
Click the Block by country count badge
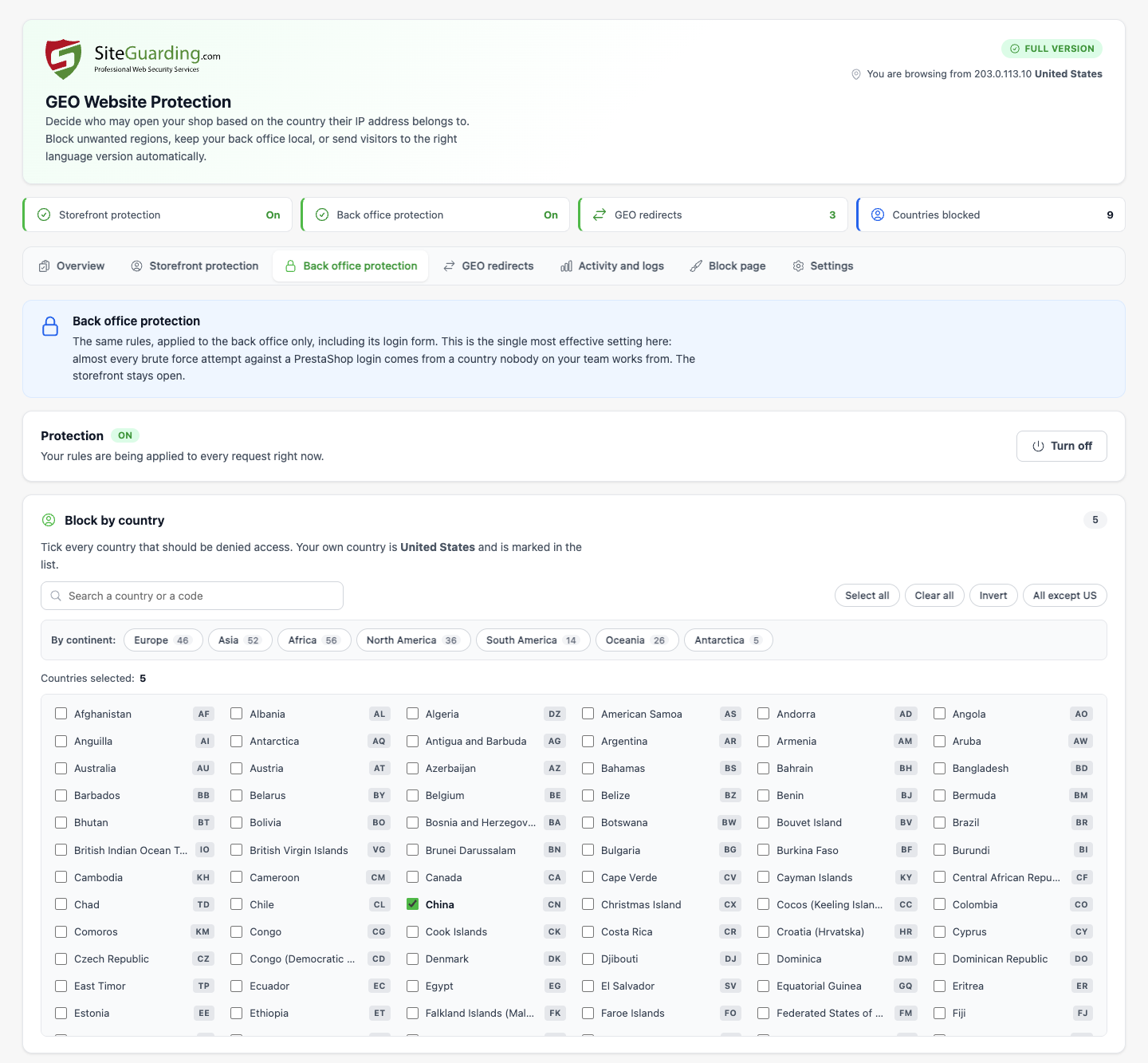1095,520
